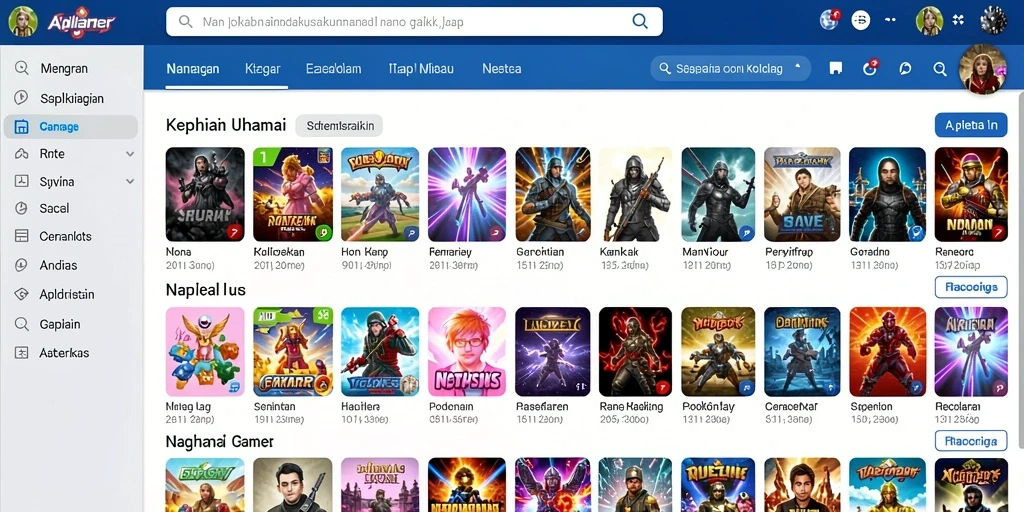
Task: Click the Saplkiagian sidebar icon
Action: click(x=22, y=98)
